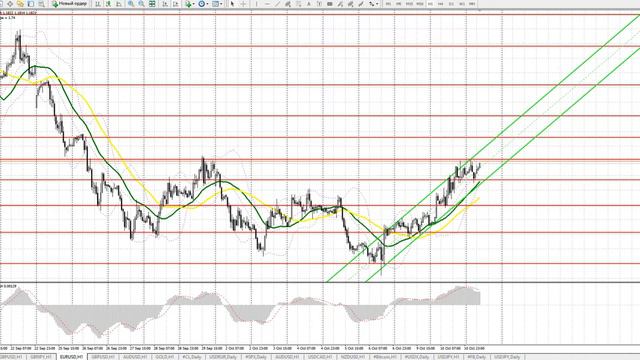This screenshot has width=640, height=360.
Task: Switch to USDCAD,H1 chart tab
Action: tap(320, 357)
